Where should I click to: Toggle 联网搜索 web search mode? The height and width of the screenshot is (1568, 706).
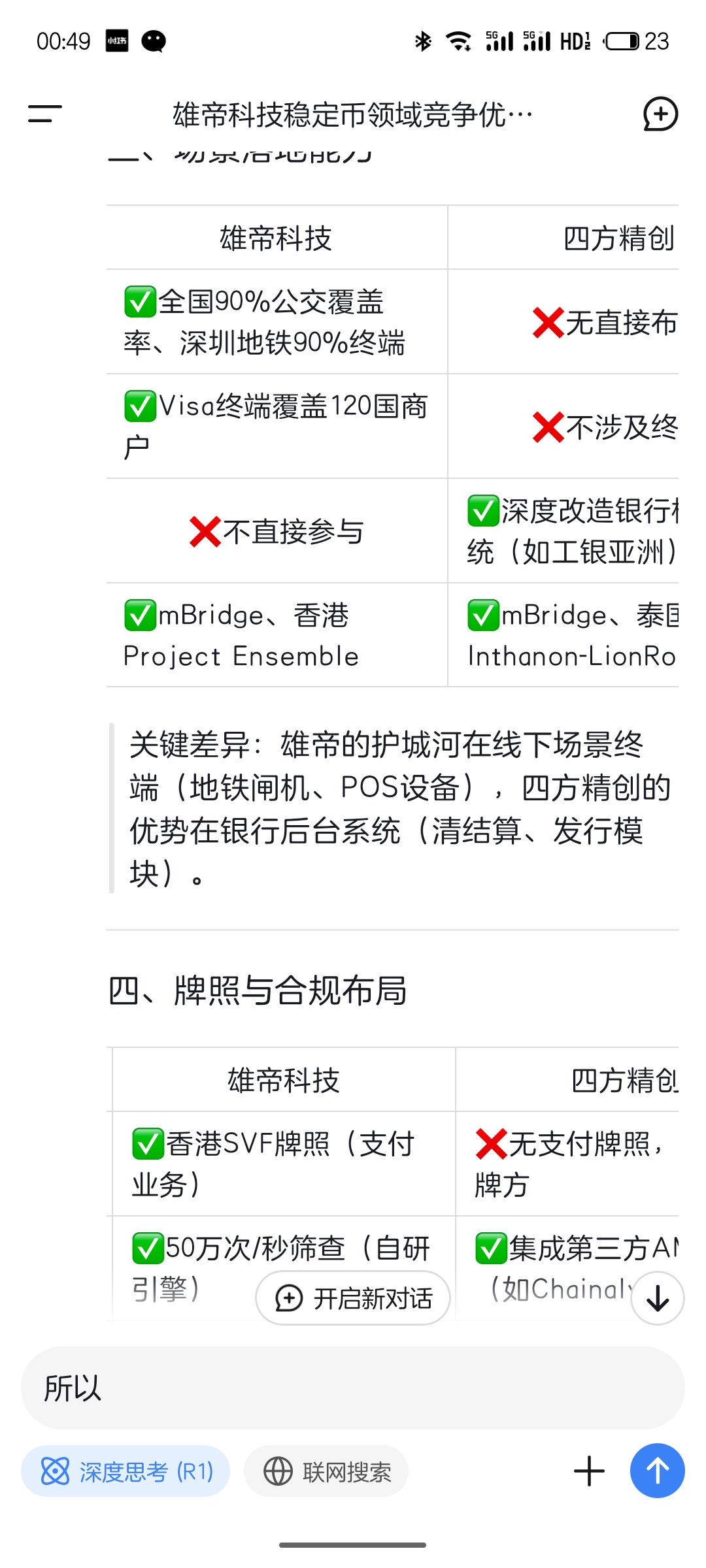(x=326, y=1471)
